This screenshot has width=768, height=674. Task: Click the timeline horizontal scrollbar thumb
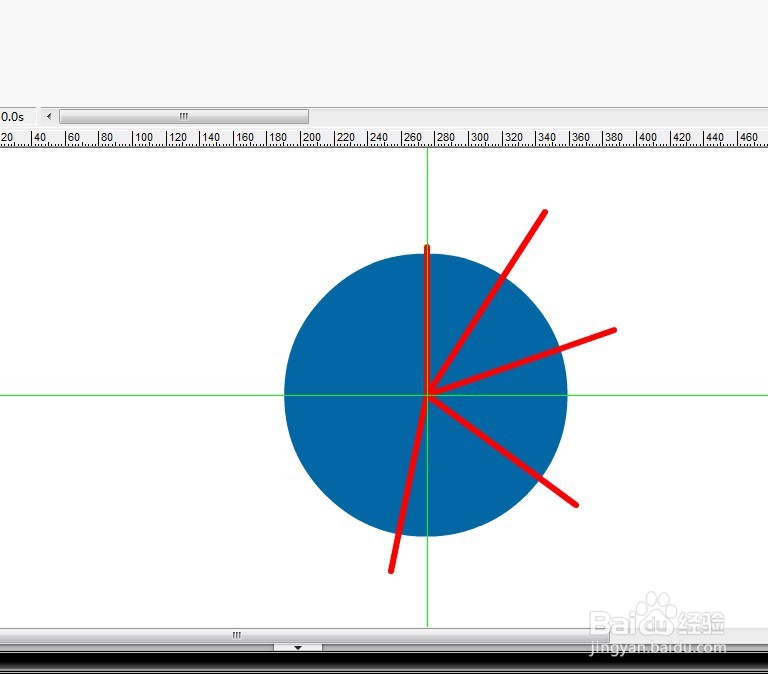(x=184, y=117)
